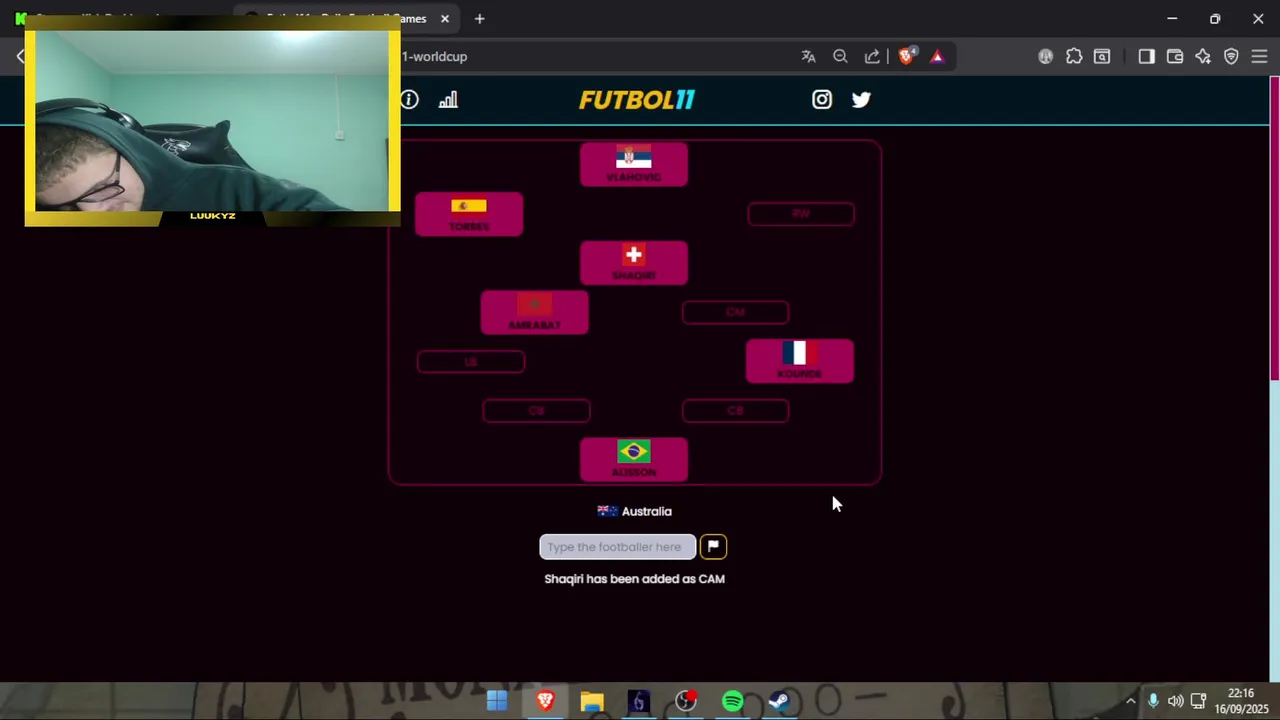Open Brave Rewards triangle icon
This screenshot has height=720, width=1280.
(x=937, y=56)
